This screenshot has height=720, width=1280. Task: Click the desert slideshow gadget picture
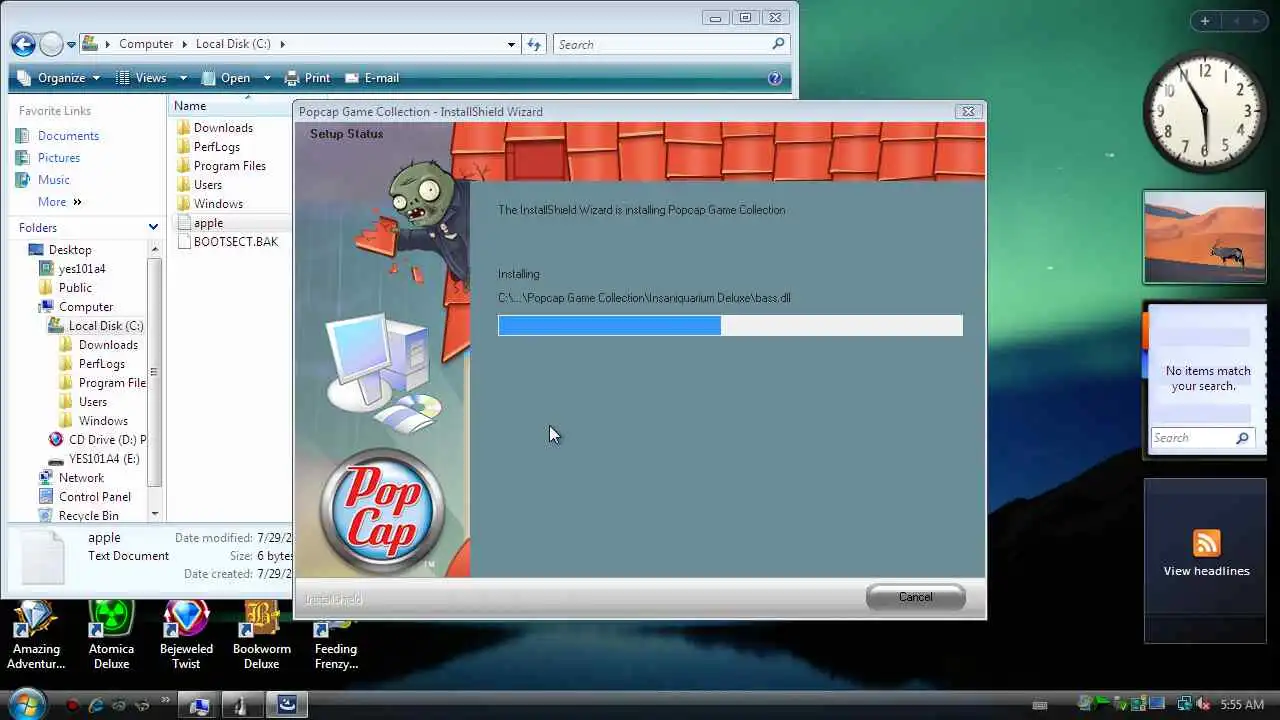pyautogui.click(x=1204, y=238)
